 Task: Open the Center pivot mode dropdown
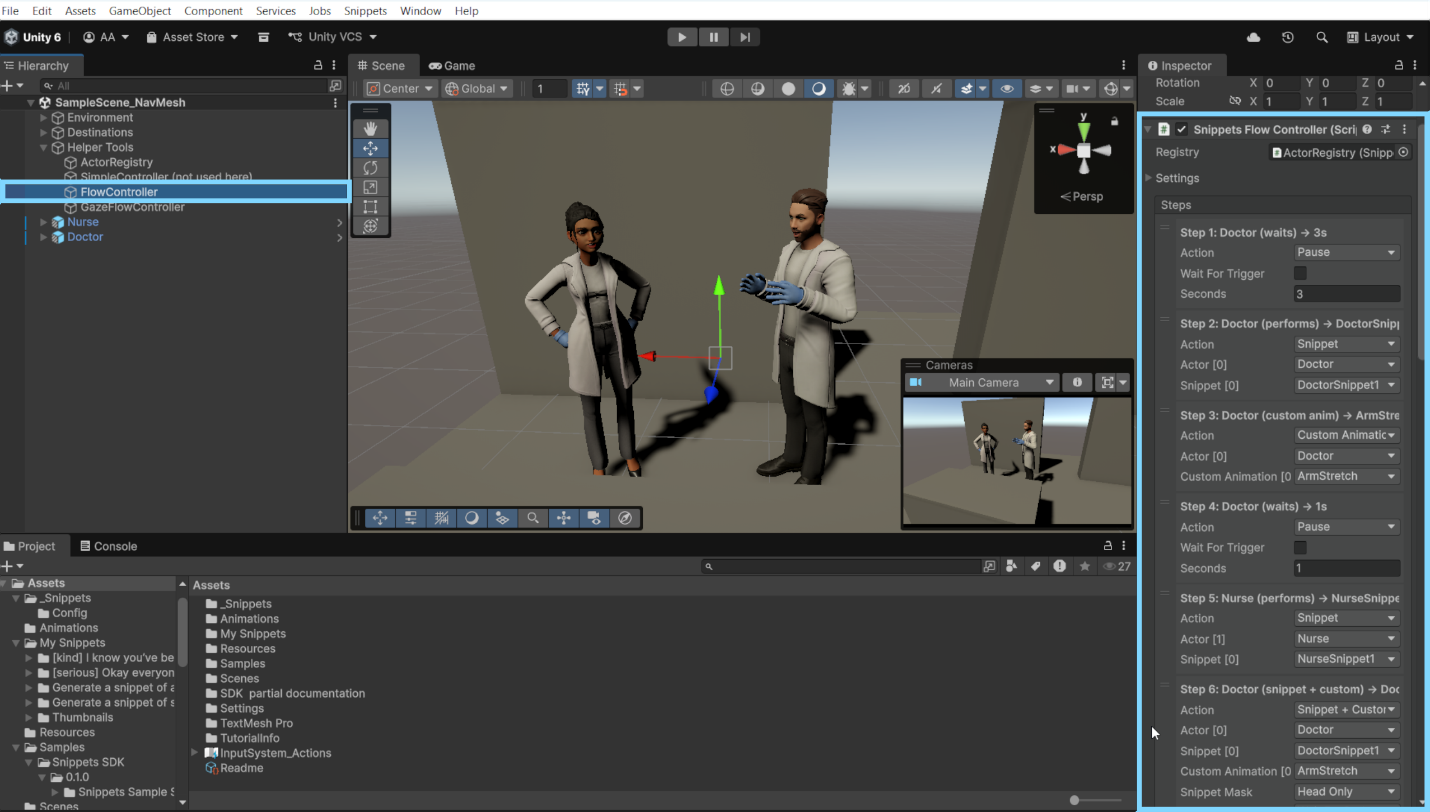(x=400, y=89)
